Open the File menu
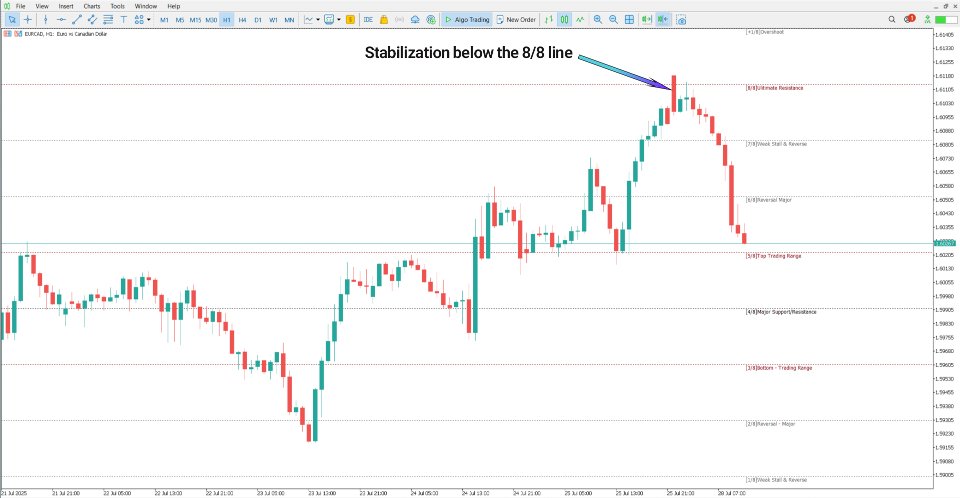Screen dimensions: 960x498 click(x=20, y=6)
